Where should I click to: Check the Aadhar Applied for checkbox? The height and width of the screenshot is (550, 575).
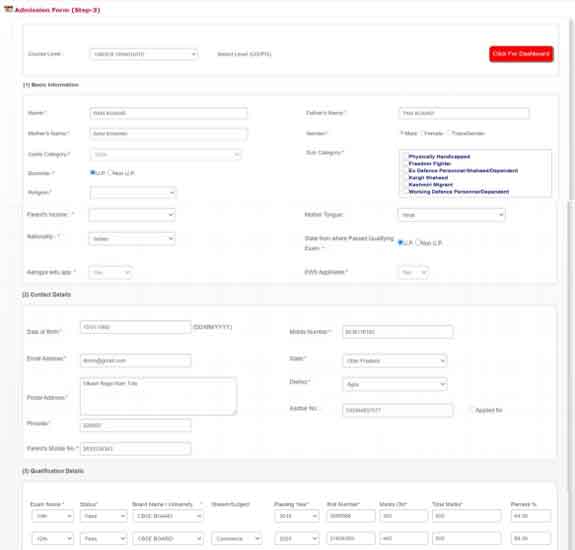pyautogui.click(x=472, y=410)
